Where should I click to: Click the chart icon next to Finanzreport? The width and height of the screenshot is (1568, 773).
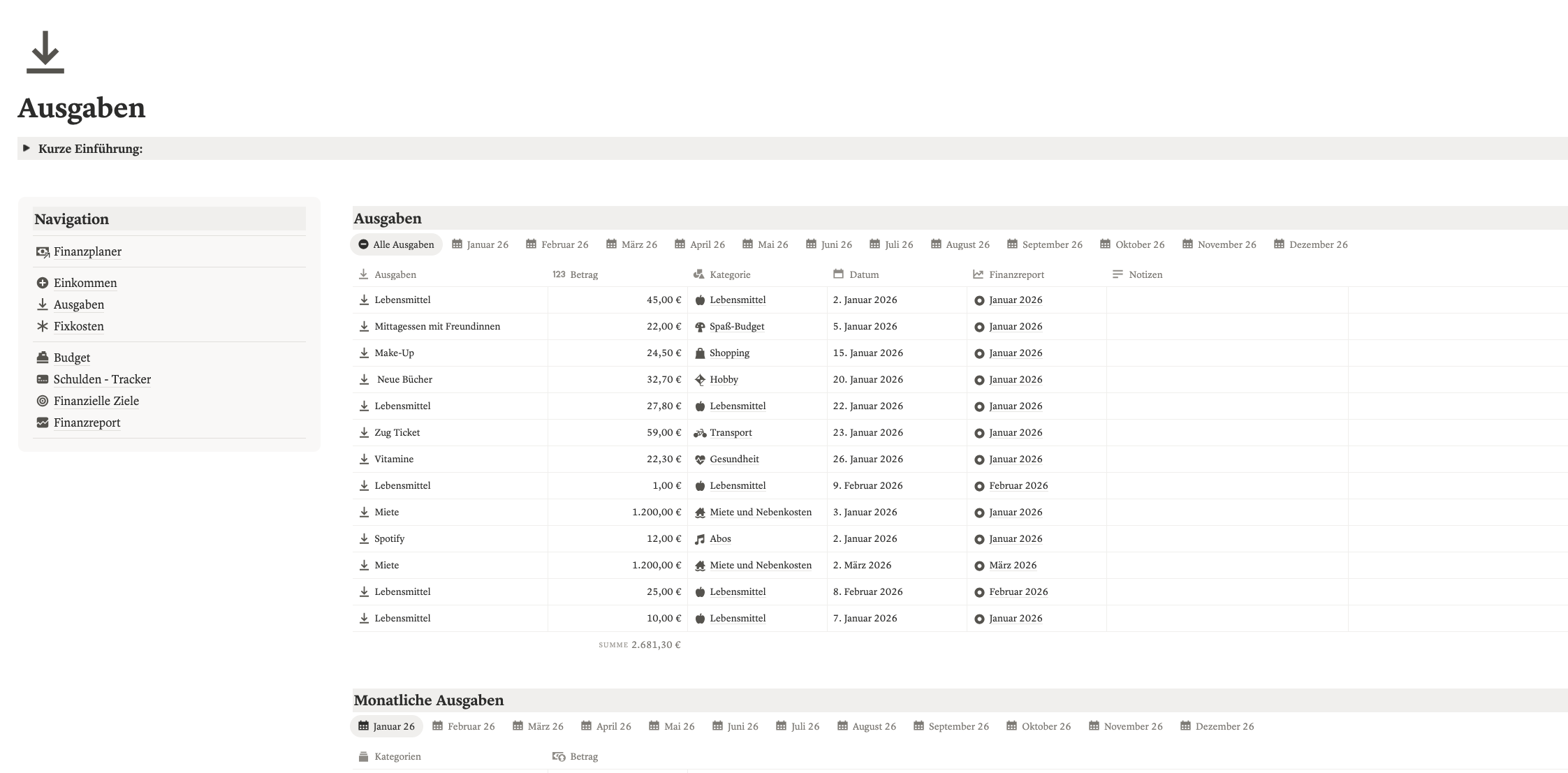click(43, 422)
